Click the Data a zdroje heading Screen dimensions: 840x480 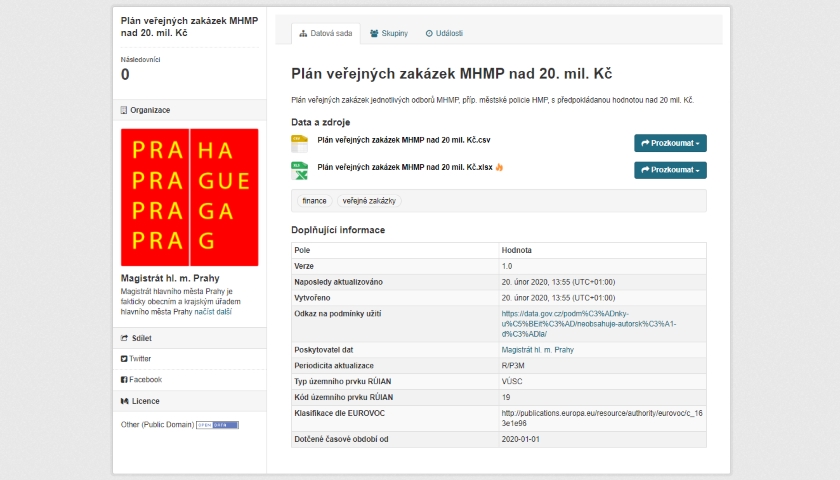point(320,122)
